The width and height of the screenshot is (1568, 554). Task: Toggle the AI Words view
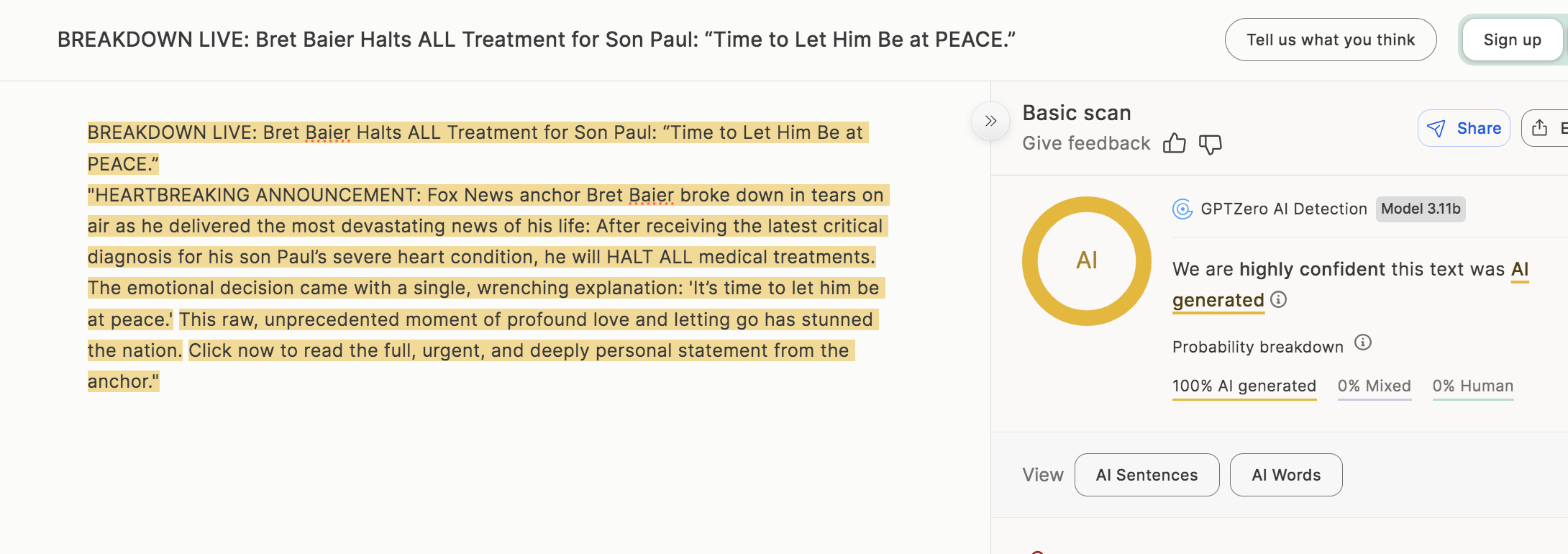click(1285, 475)
